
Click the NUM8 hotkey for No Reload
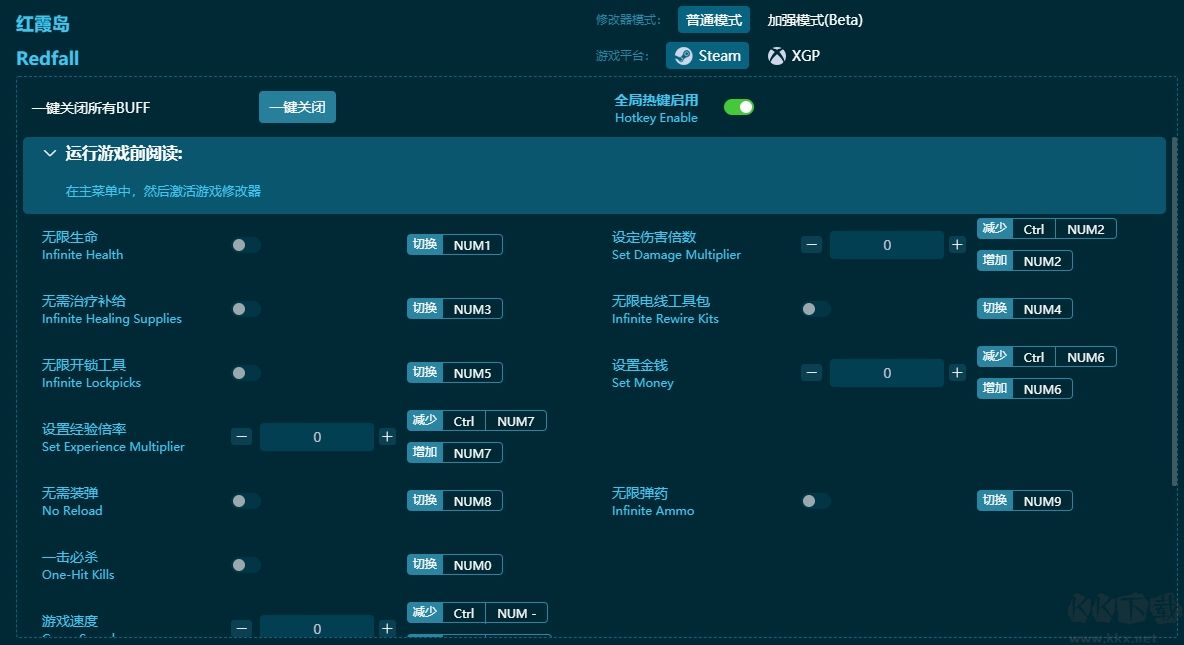[x=455, y=501]
